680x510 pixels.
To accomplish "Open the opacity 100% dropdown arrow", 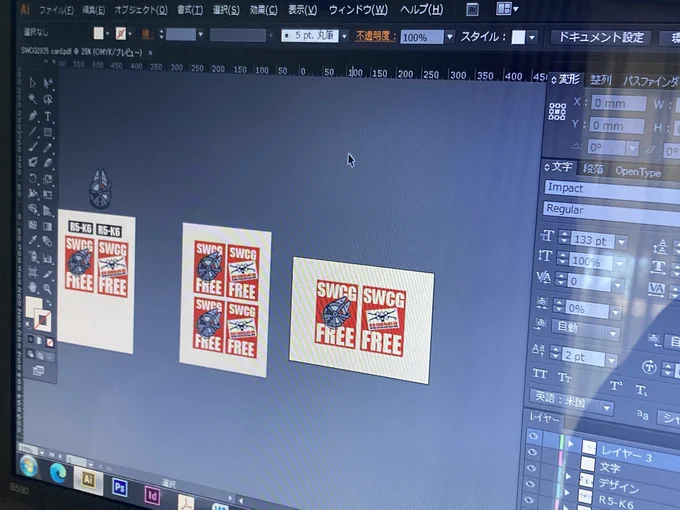I will click(450, 37).
